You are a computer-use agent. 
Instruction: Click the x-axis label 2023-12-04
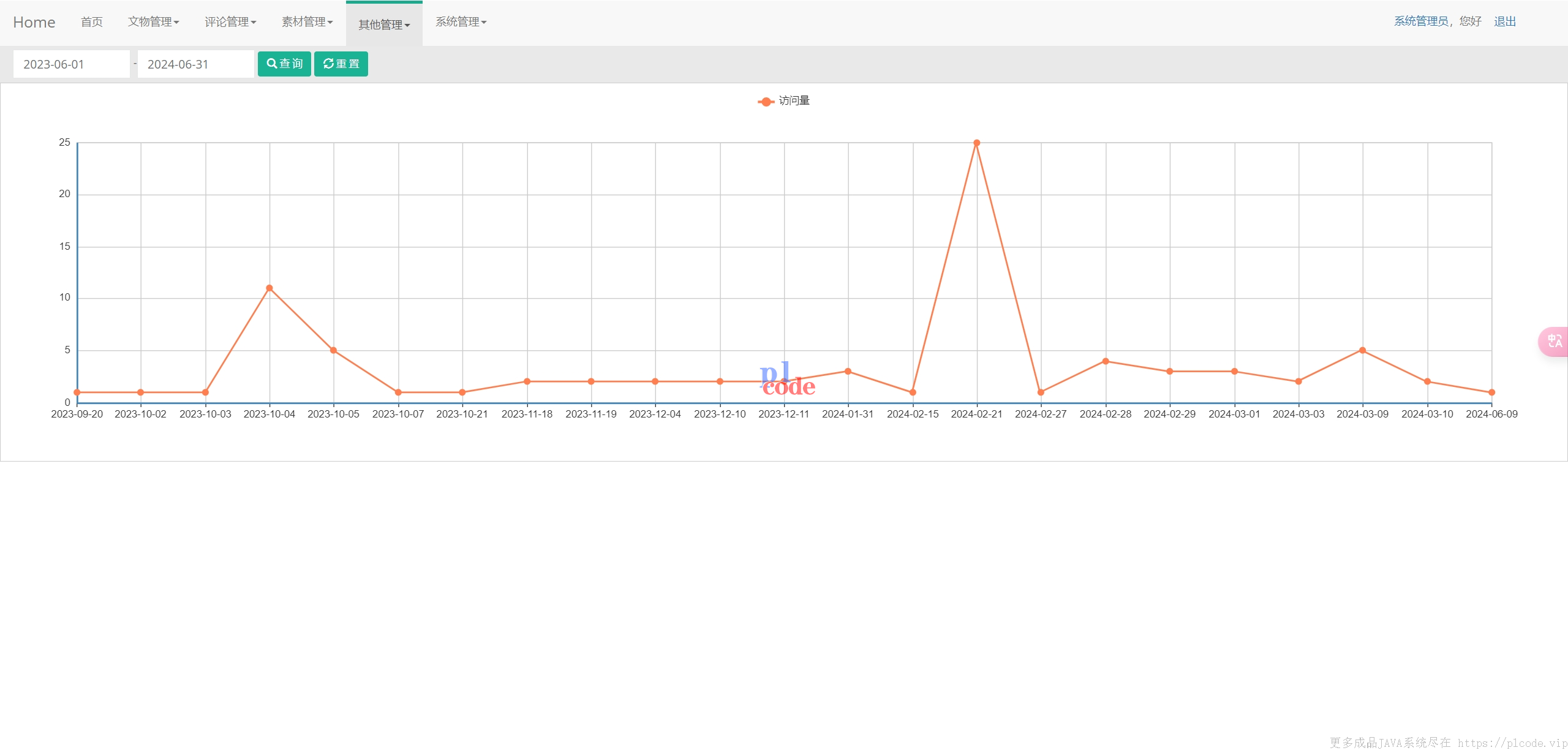[655, 414]
